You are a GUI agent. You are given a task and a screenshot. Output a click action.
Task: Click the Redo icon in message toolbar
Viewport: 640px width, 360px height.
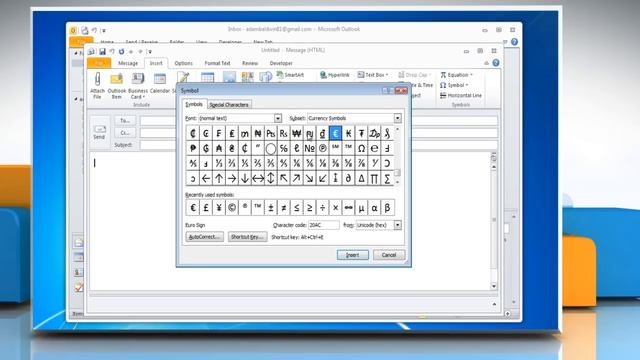tap(121, 51)
